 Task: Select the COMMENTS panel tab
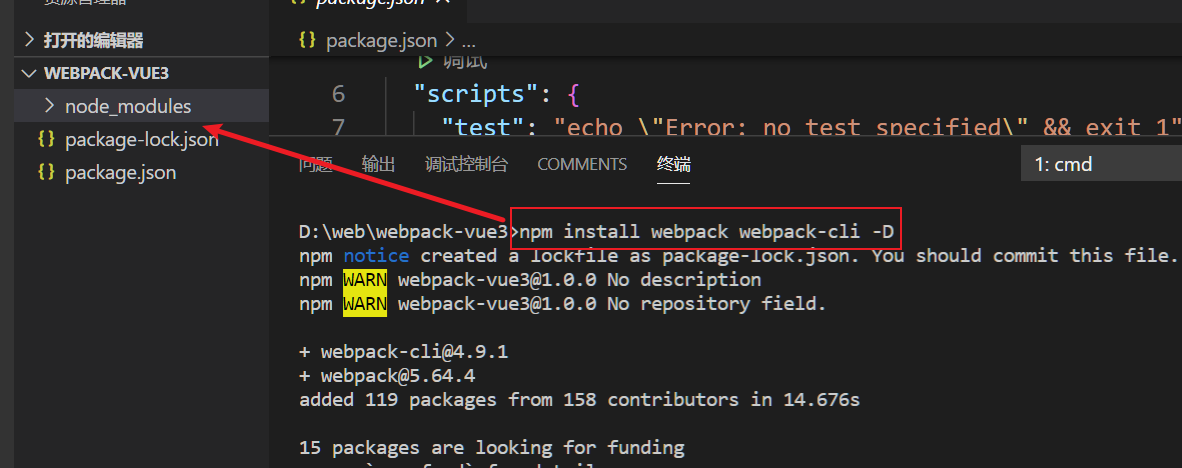pyautogui.click(x=582, y=164)
